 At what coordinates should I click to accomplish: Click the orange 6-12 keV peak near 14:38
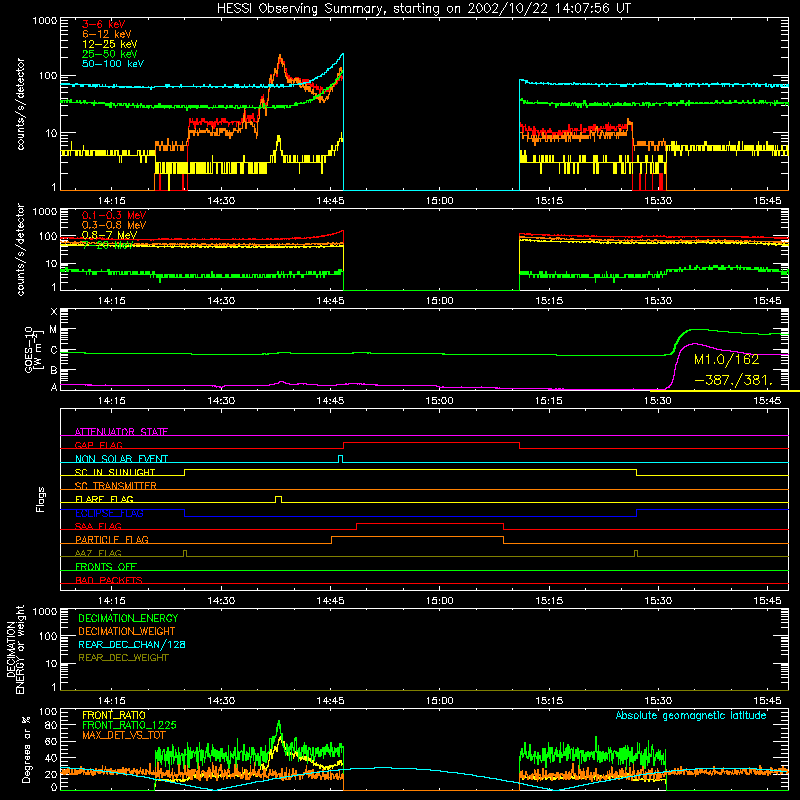pyautogui.click(x=280, y=57)
